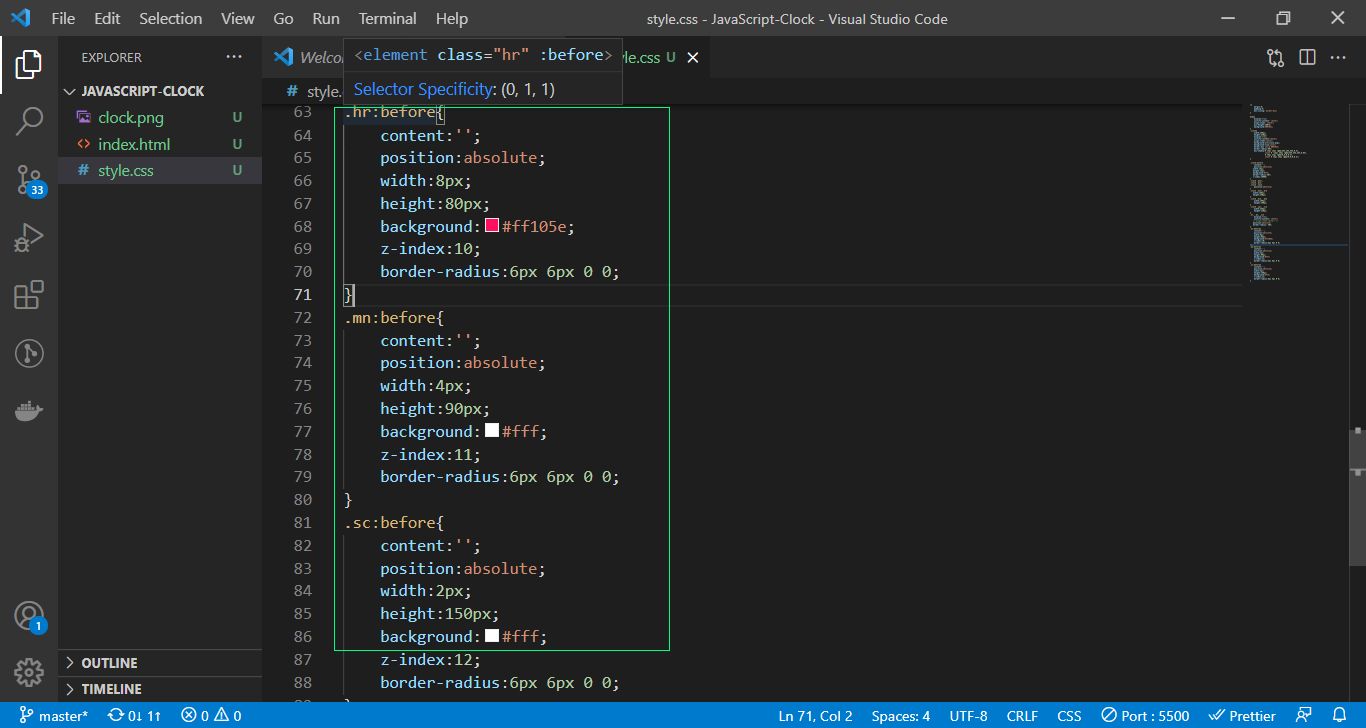Open the Search view in activity bar
1366x728 pixels.
[29, 122]
